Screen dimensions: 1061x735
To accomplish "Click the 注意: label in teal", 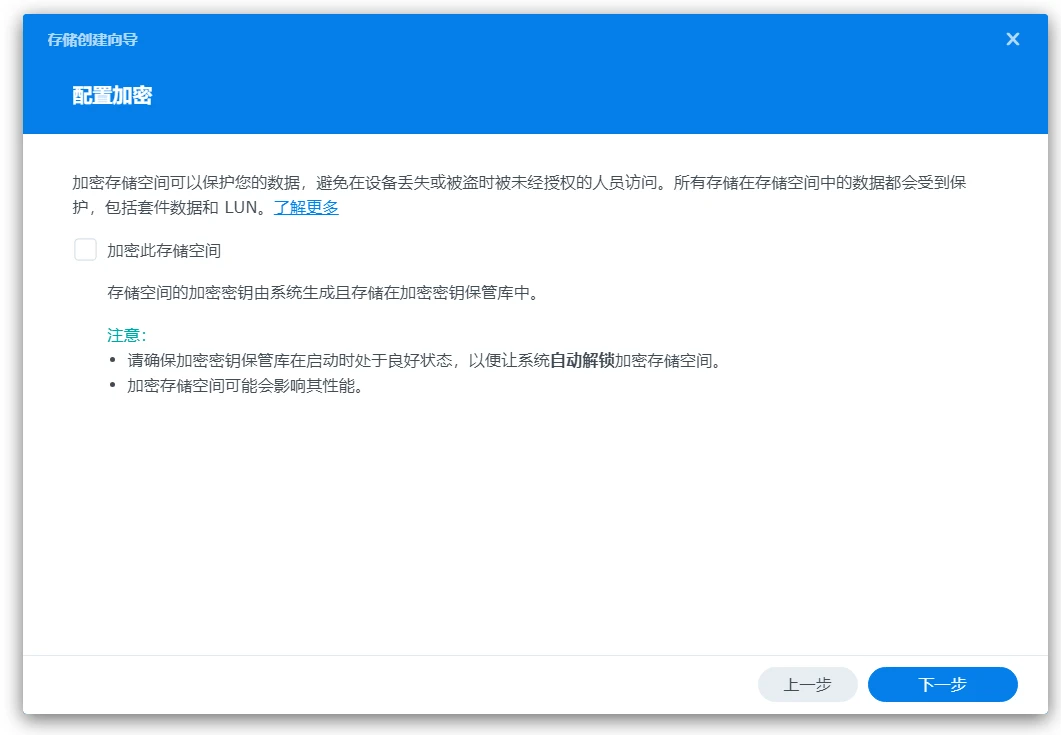I will tap(127, 335).
